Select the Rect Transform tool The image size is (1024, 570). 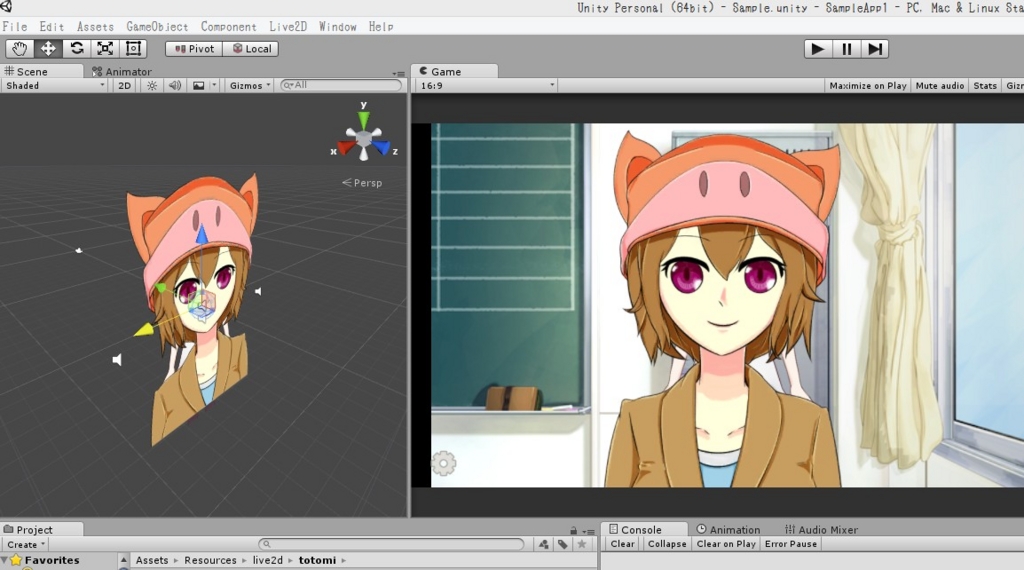[x=133, y=49]
